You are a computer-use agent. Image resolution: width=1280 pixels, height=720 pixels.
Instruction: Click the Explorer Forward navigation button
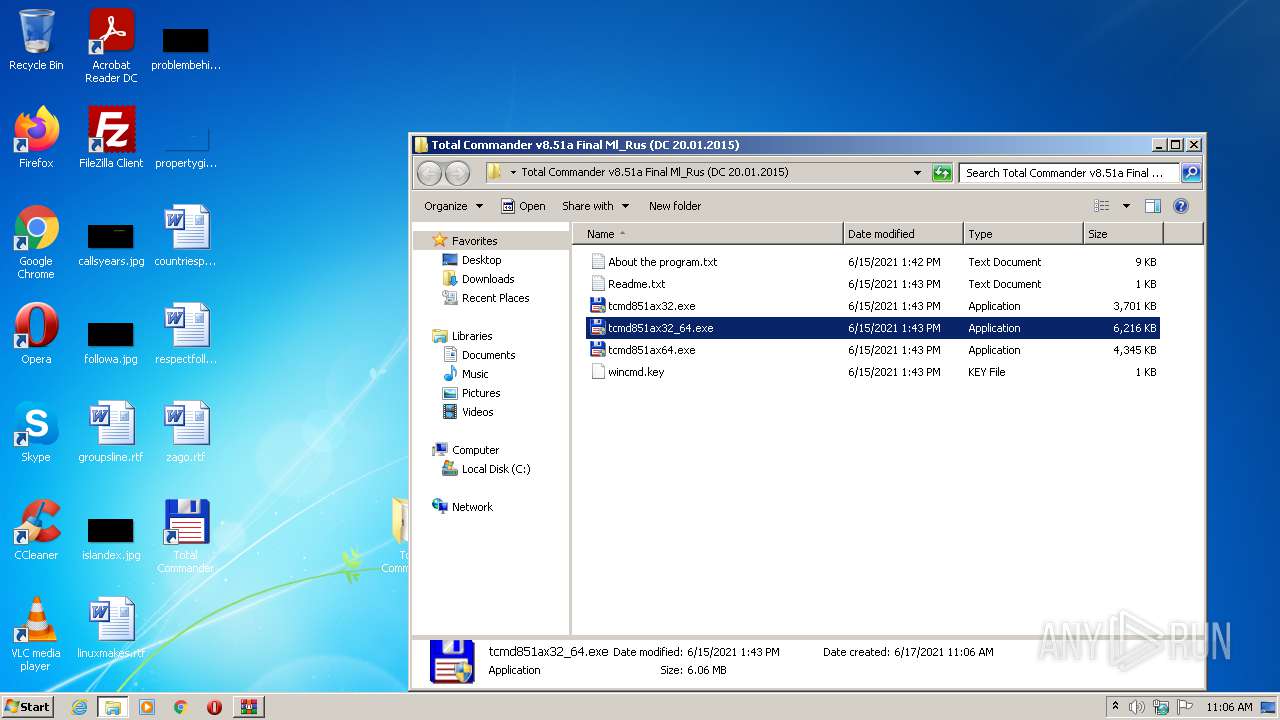coord(457,173)
